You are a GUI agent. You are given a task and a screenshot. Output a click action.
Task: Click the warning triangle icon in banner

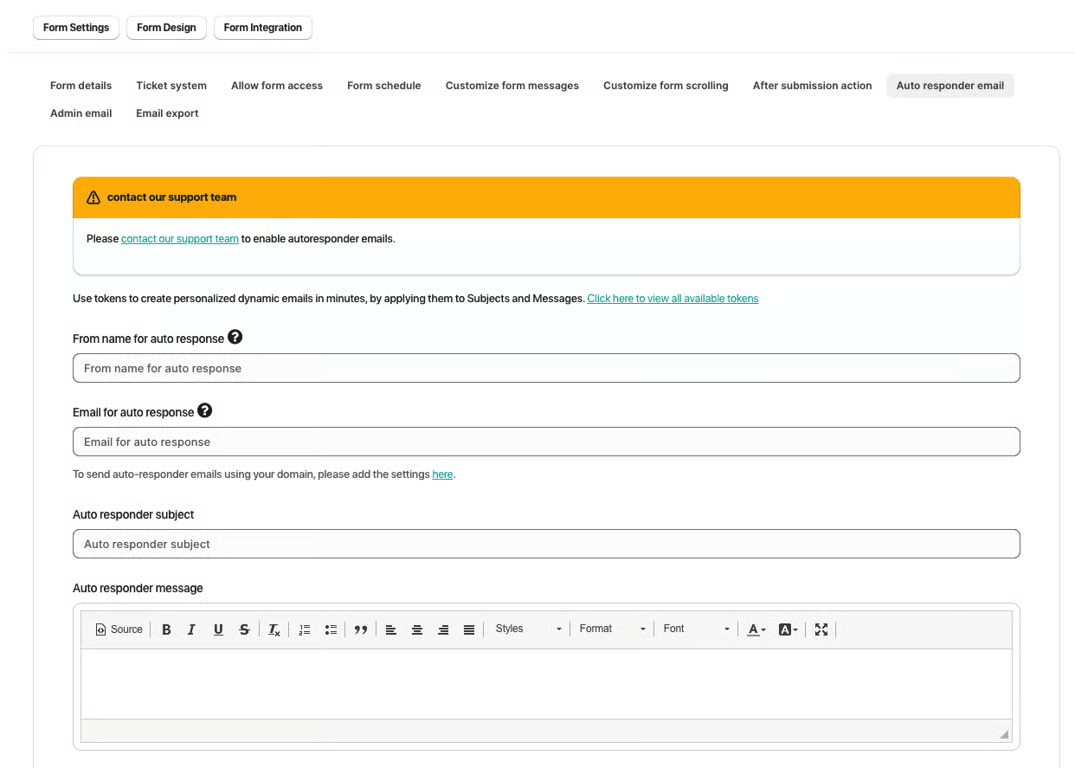pos(93,197)
